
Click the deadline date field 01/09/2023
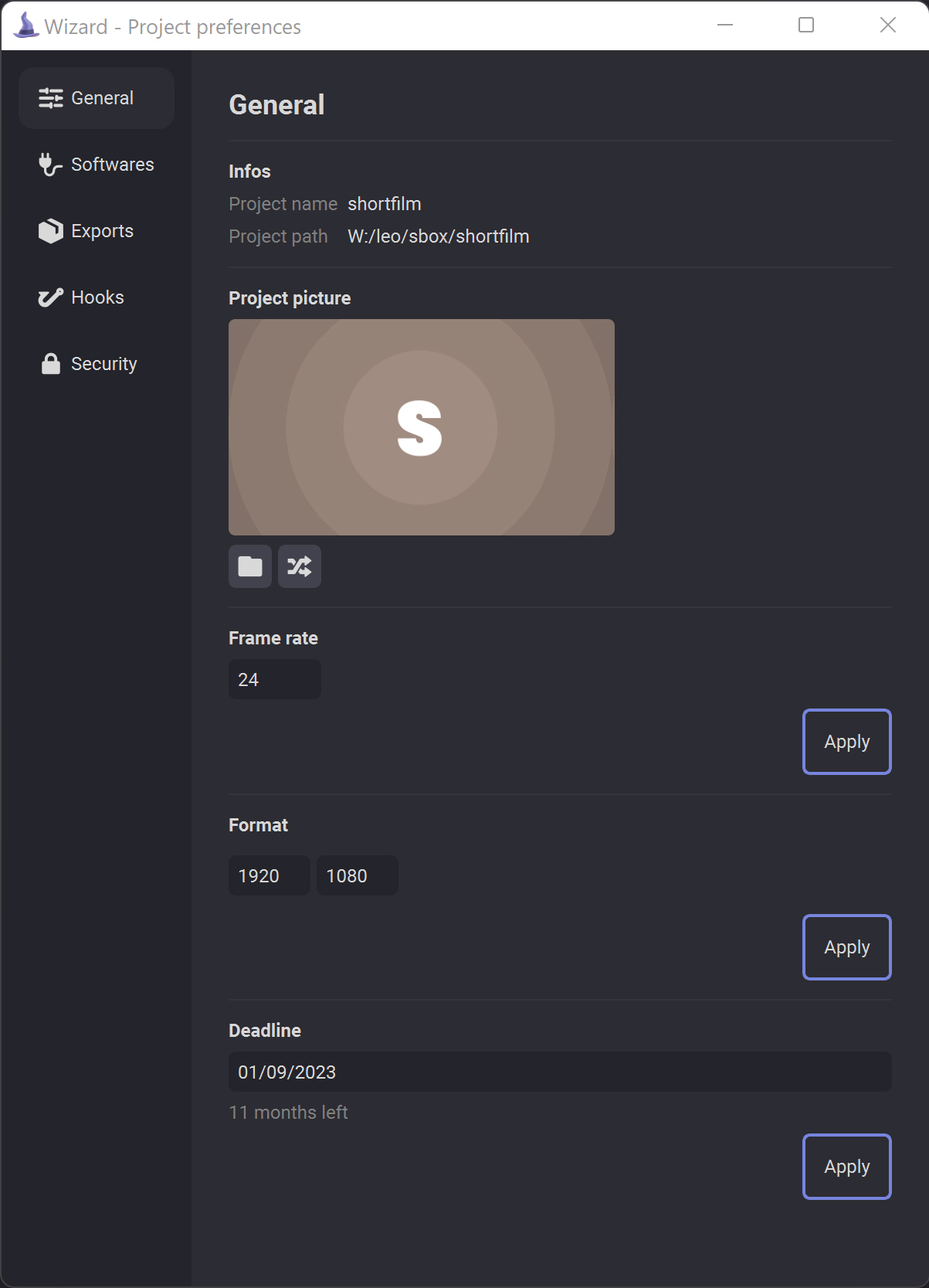(560, 1072)
